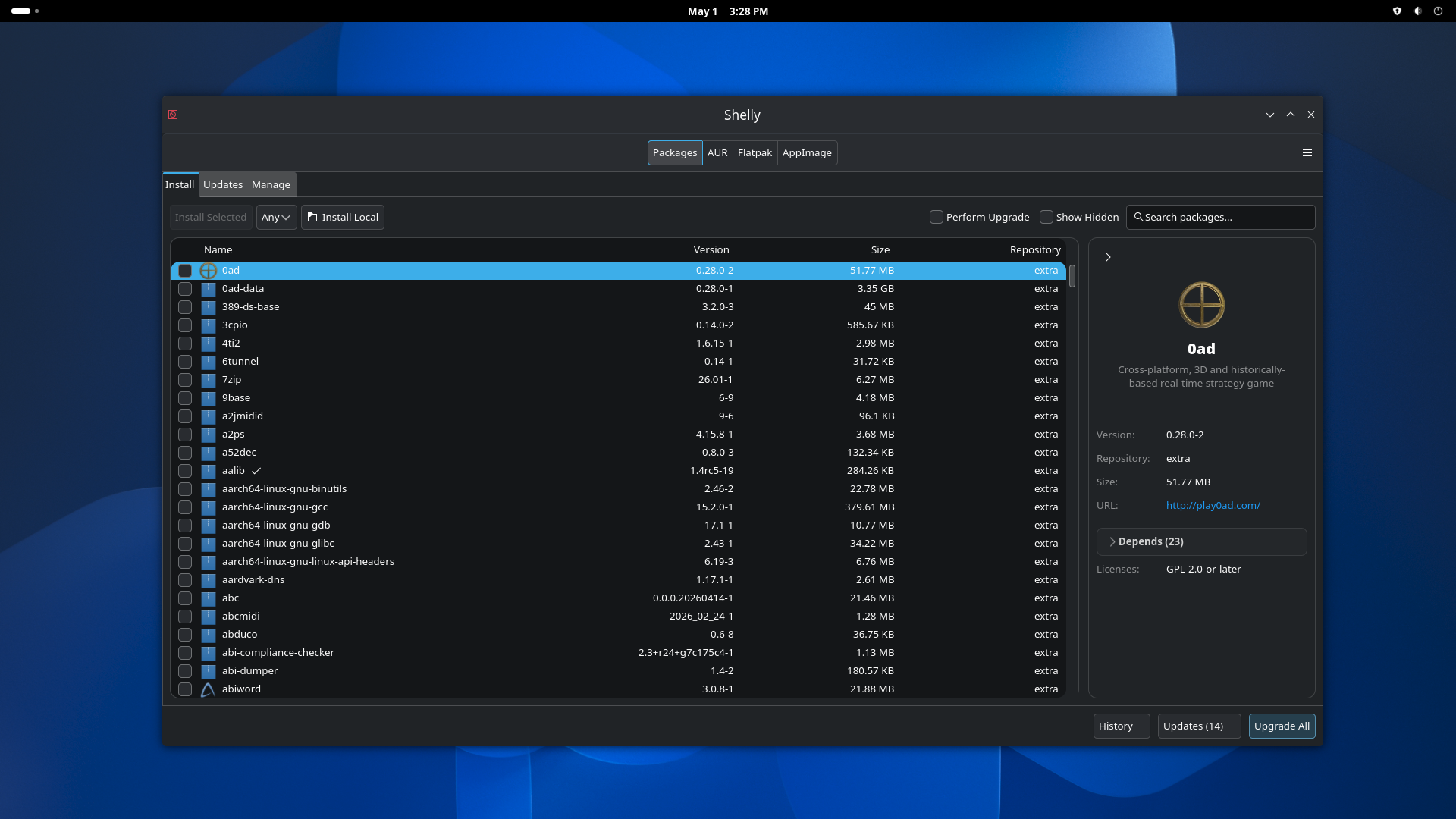Click the 389-ds-base package icon
The width and height of the screenshot is (1456, 819).
click(209, 307)
